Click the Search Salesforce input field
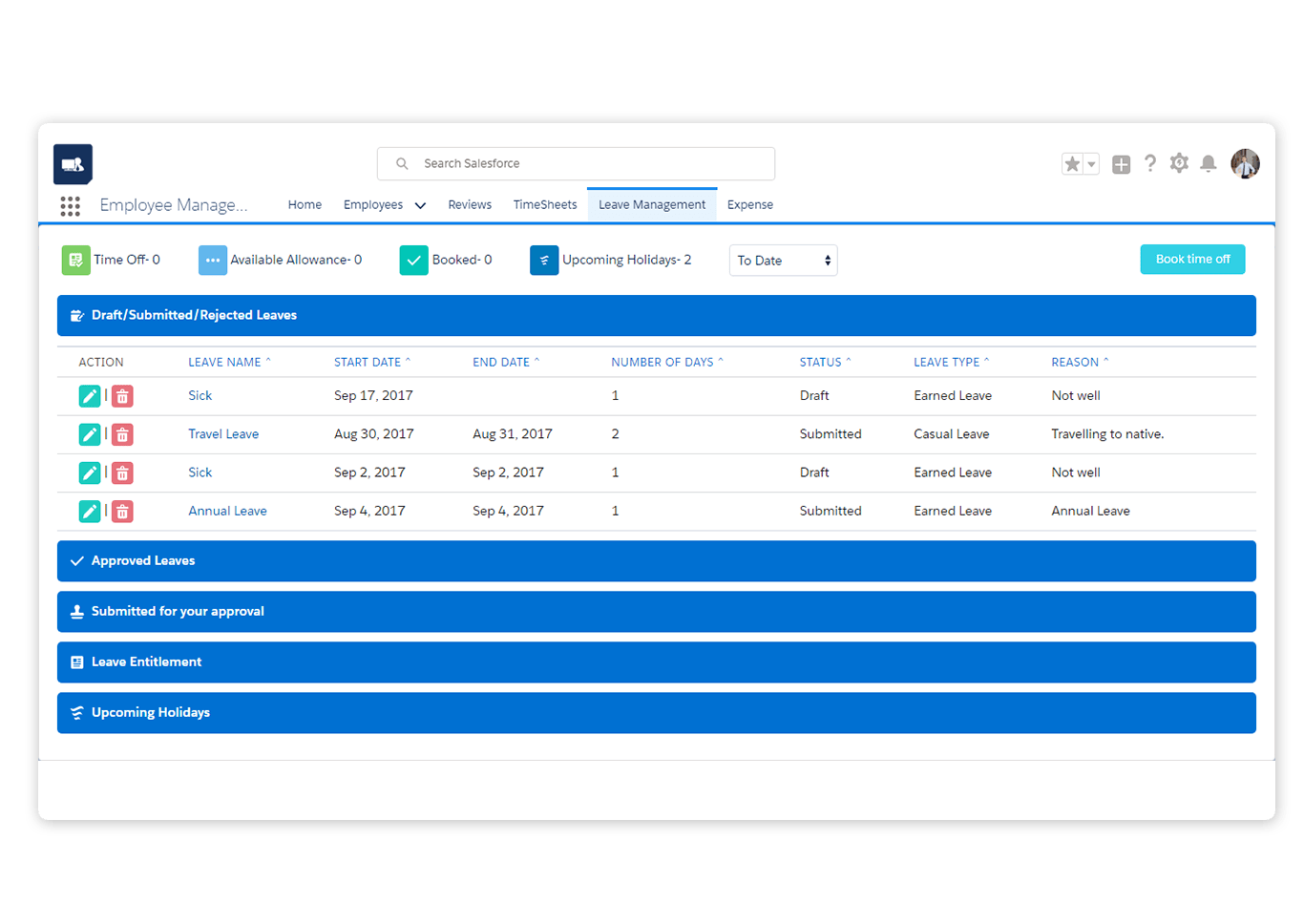The height and width of the screenshot is (924, 1304). 582,163
